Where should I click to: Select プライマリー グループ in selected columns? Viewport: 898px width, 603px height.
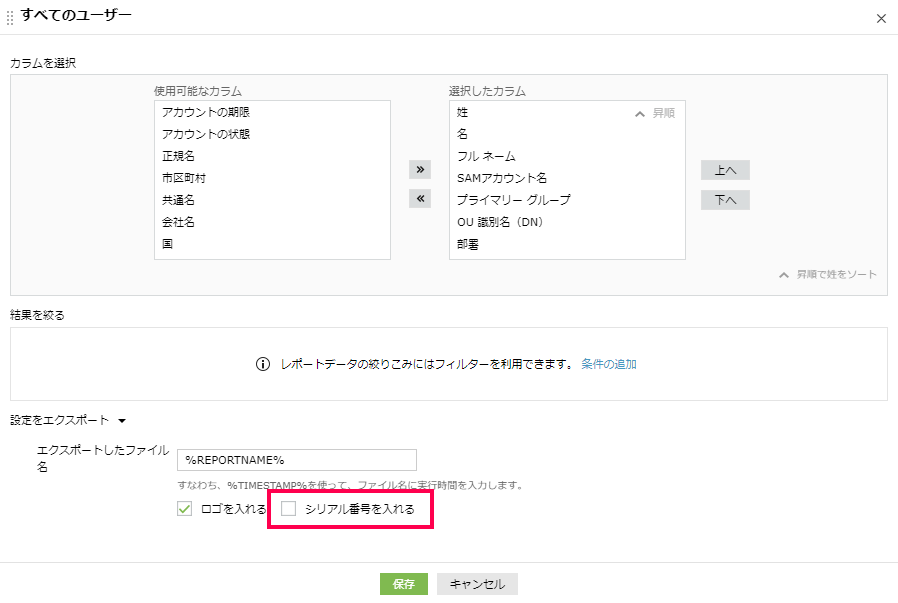pyautogui.click(x=513, y=200)
